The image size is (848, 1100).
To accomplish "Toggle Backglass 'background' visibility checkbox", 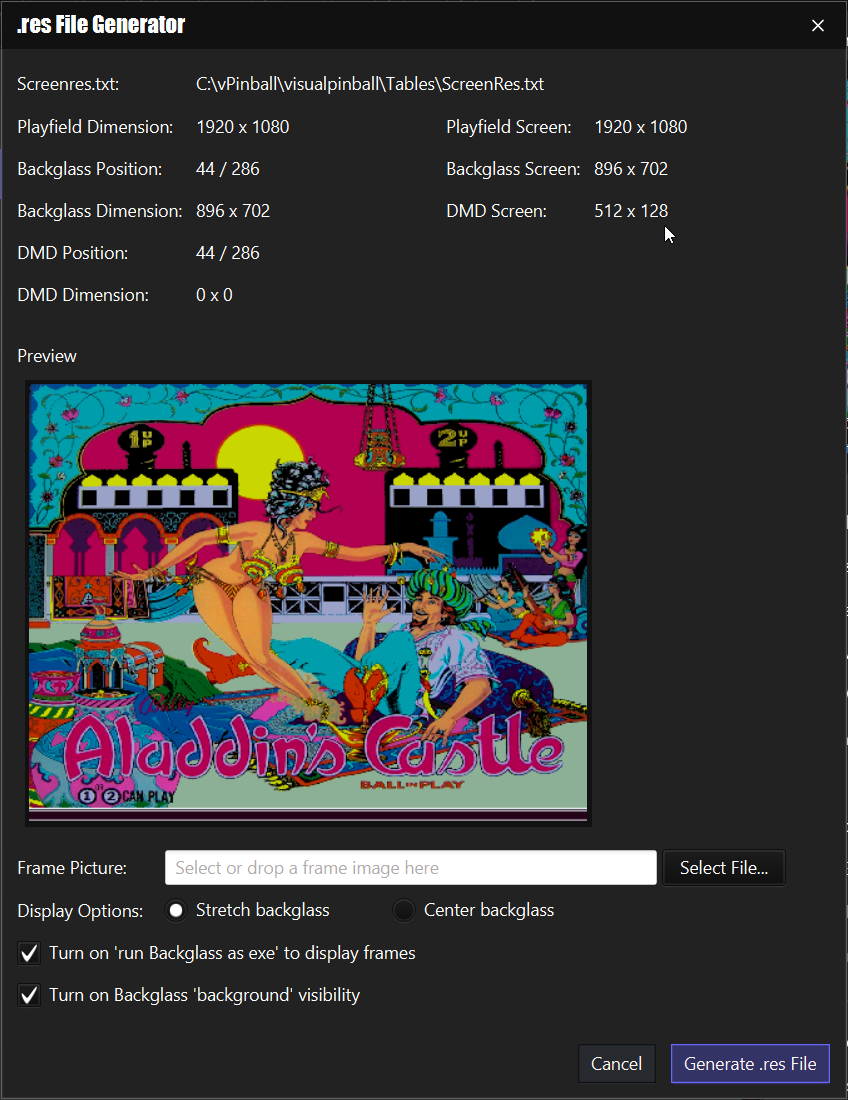I will click(x=29, y=995).
